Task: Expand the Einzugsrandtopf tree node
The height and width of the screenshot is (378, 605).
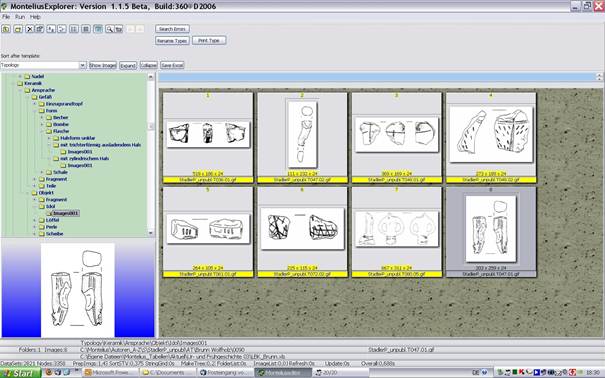Action: tap(34, 104)
